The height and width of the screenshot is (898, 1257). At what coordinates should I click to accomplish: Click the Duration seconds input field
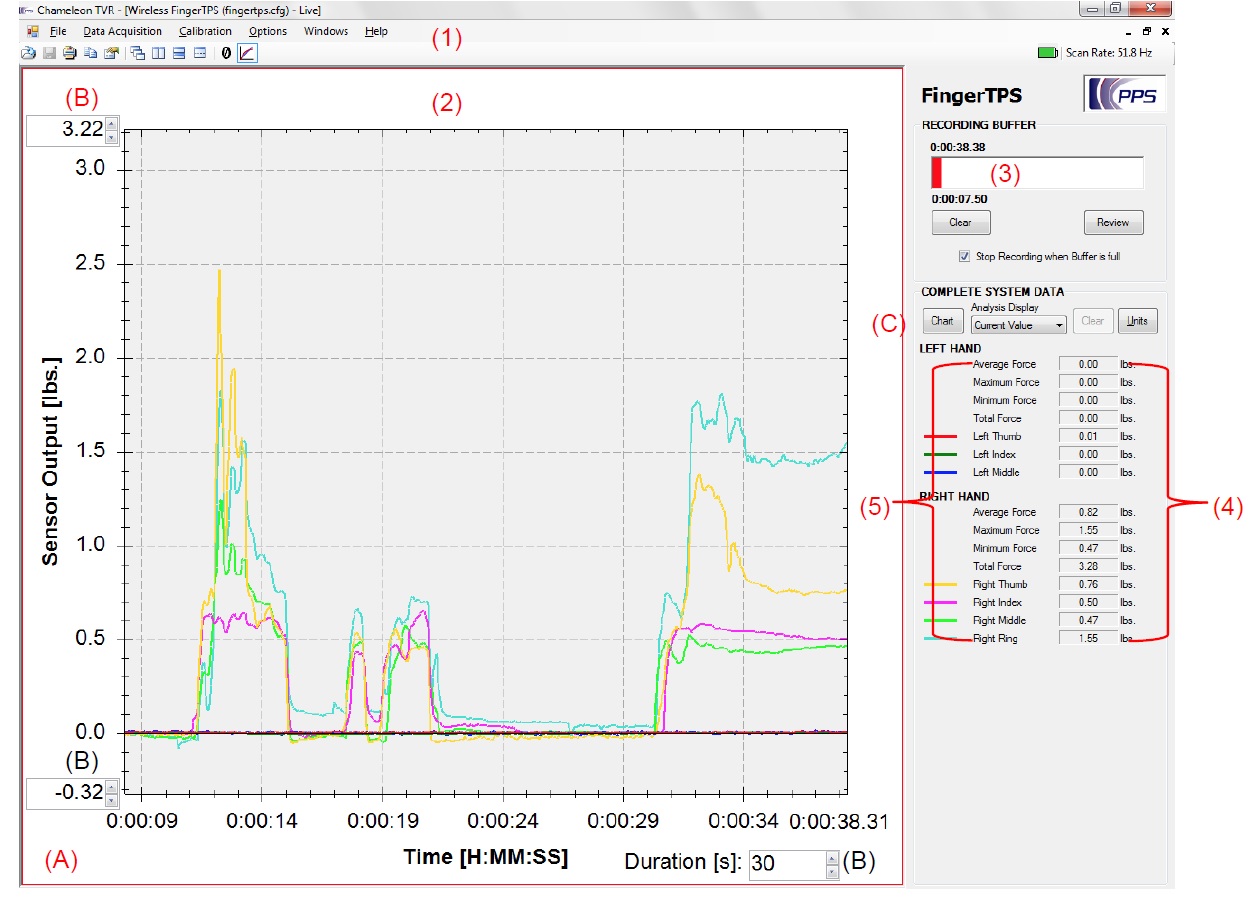[x=784, y=863]
